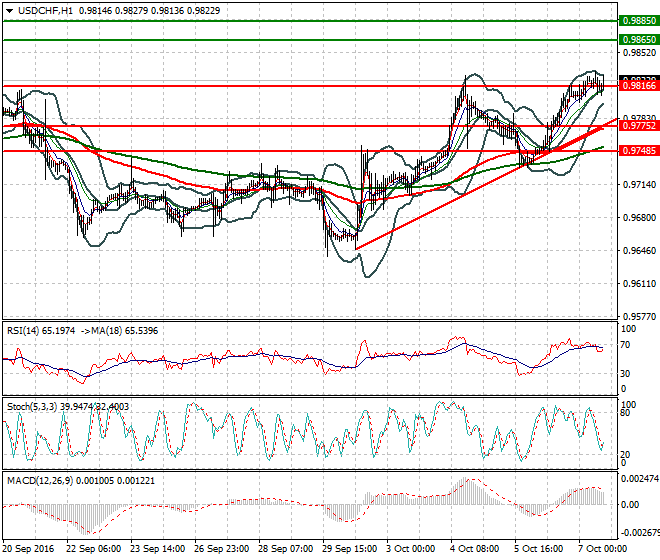660x560 pixels.
Task: Select the Stochastic 80 level scale label
Action: 625,413
